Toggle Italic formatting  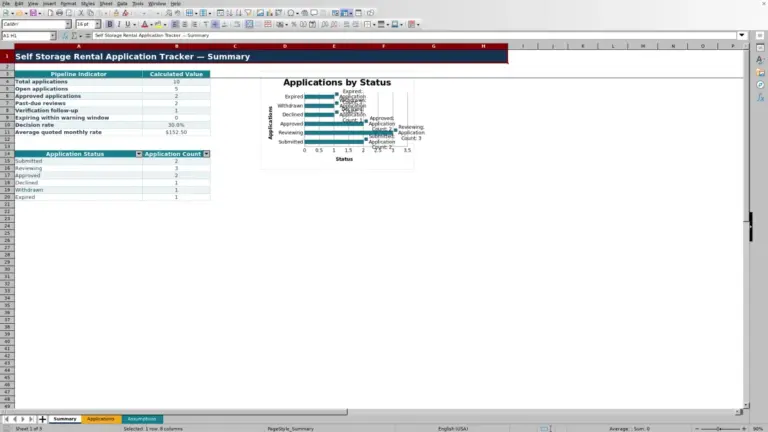119,24
